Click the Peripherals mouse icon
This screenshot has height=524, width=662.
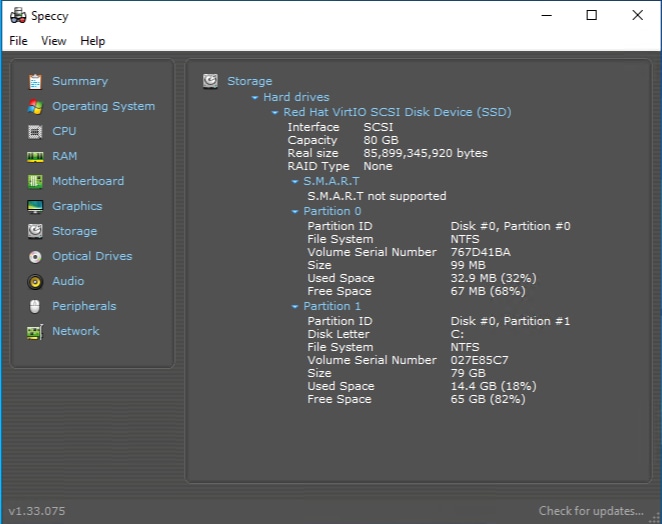[35, 306]
